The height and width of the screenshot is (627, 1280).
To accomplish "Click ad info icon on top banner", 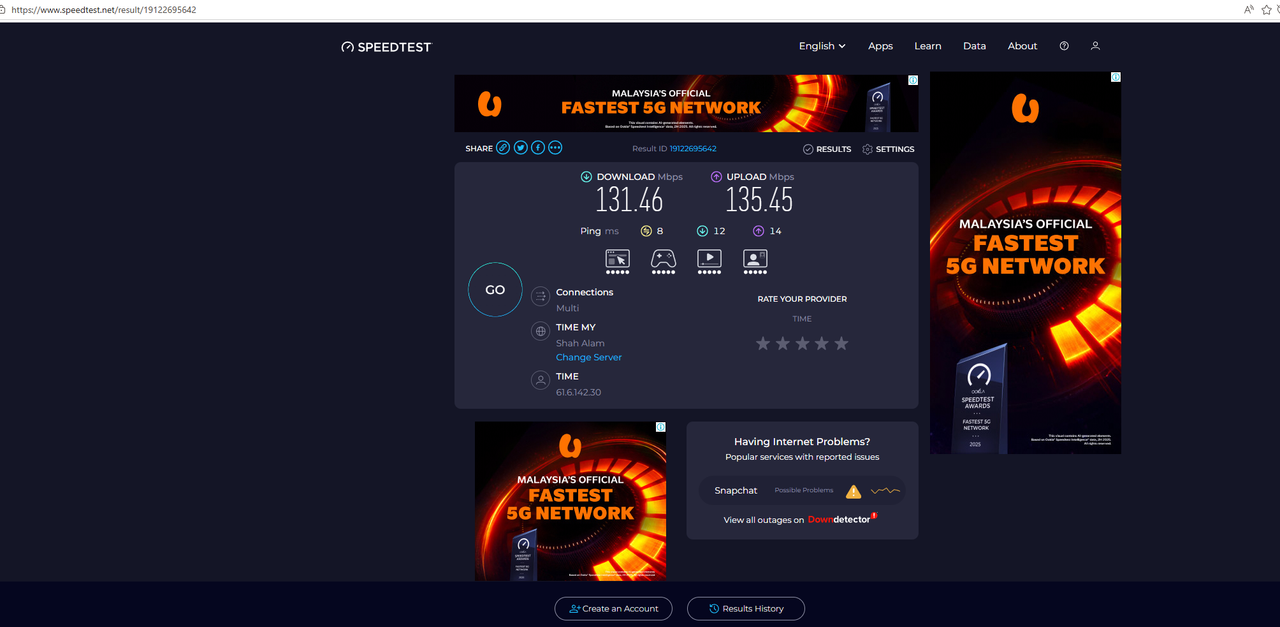I will point(912,80).
